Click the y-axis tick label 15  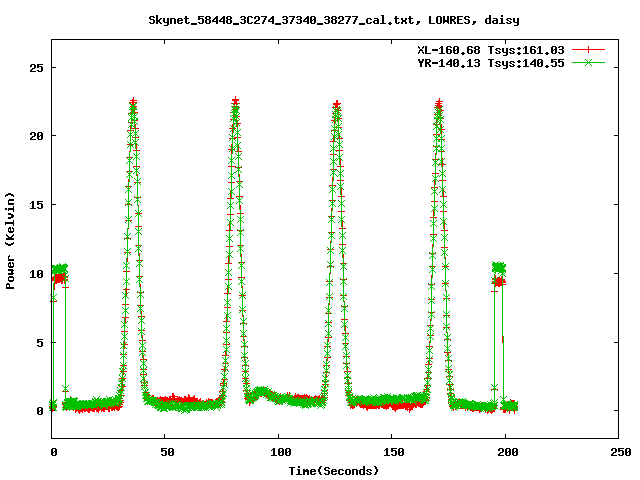36,205
